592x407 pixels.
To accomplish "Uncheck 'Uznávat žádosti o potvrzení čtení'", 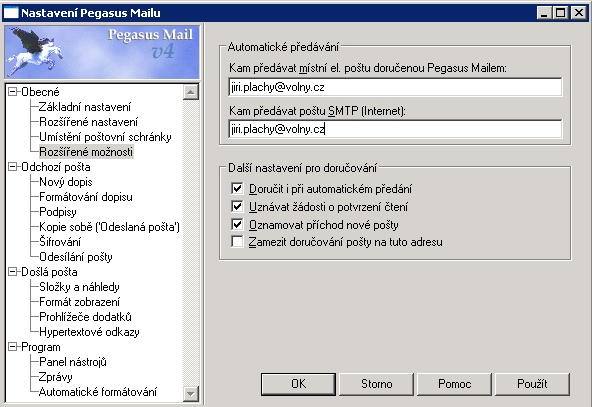I will [237, 207].
